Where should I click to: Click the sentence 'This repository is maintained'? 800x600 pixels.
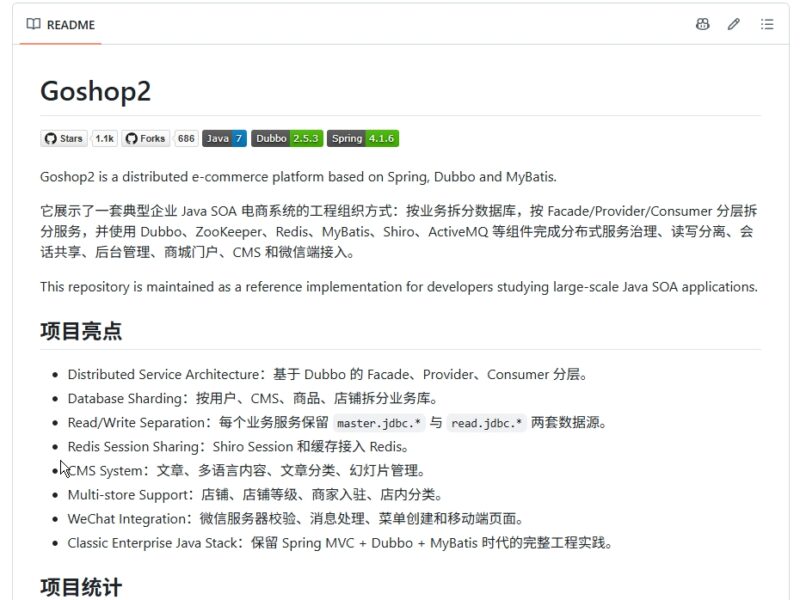[399, 287]
